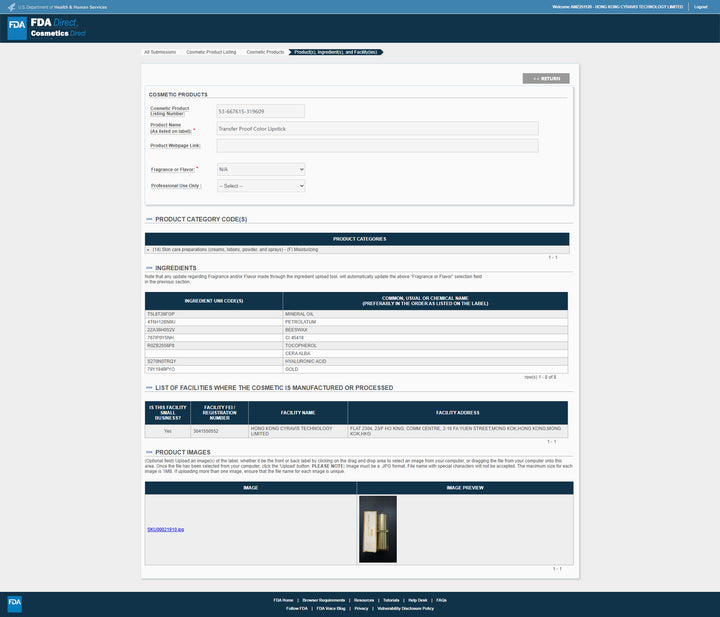The width and height of the screenshot is (720, 617).
Task: Open the Professional Use Only dropdown
Action: tap(261, 186)
